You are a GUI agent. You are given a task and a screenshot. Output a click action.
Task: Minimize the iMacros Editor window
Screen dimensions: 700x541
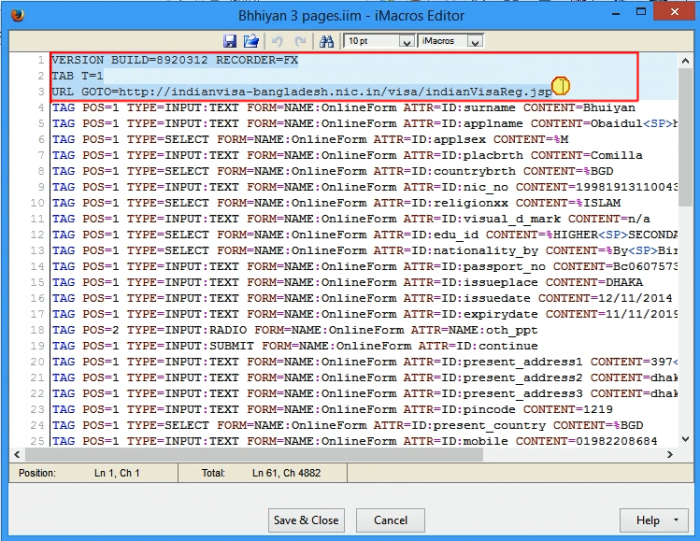[616, 13]
